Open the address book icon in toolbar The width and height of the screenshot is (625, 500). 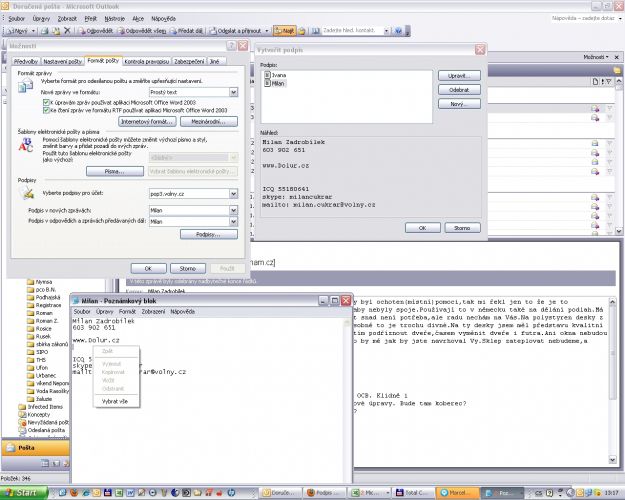click(316, 31)
